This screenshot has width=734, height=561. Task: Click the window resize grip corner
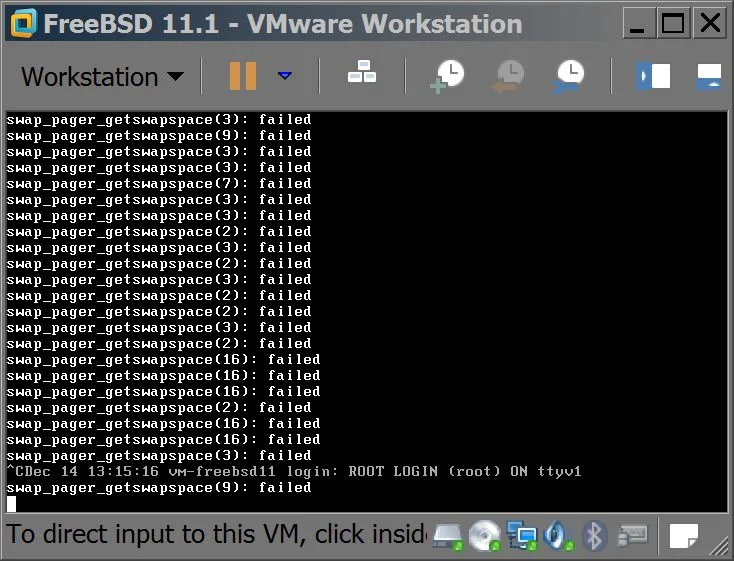(x=719, y=546)
